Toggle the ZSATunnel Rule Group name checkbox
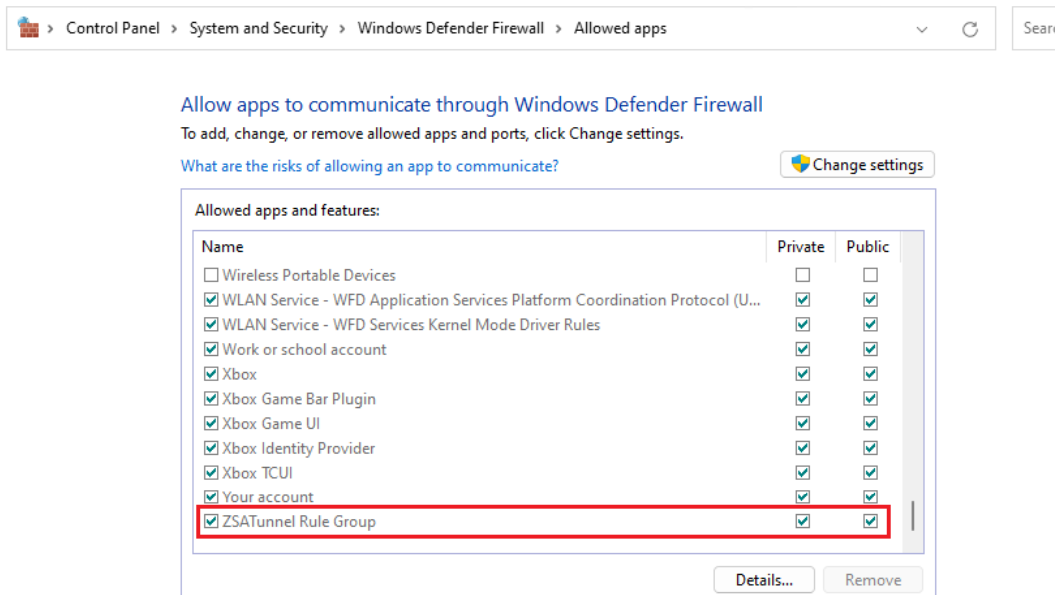 pos(211,521)
